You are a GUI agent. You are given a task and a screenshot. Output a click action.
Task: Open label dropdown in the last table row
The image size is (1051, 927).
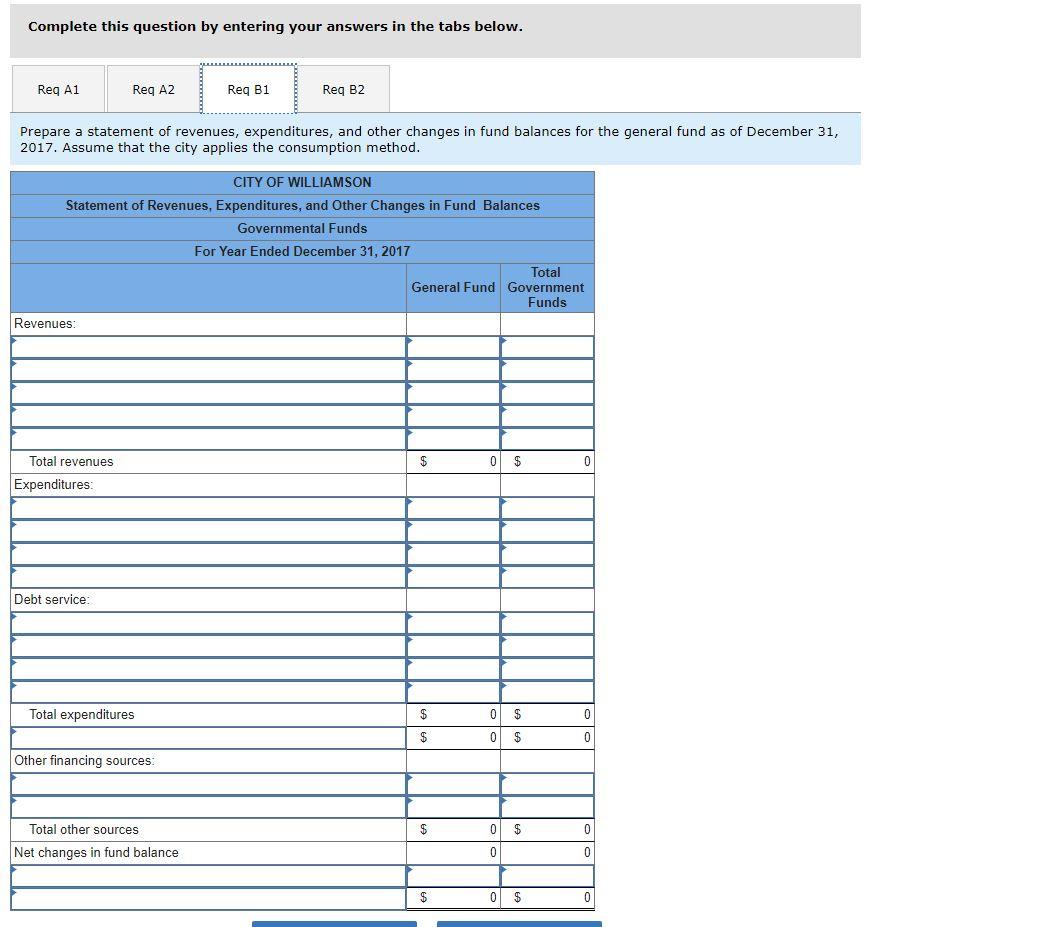click(x=208, y=899)
